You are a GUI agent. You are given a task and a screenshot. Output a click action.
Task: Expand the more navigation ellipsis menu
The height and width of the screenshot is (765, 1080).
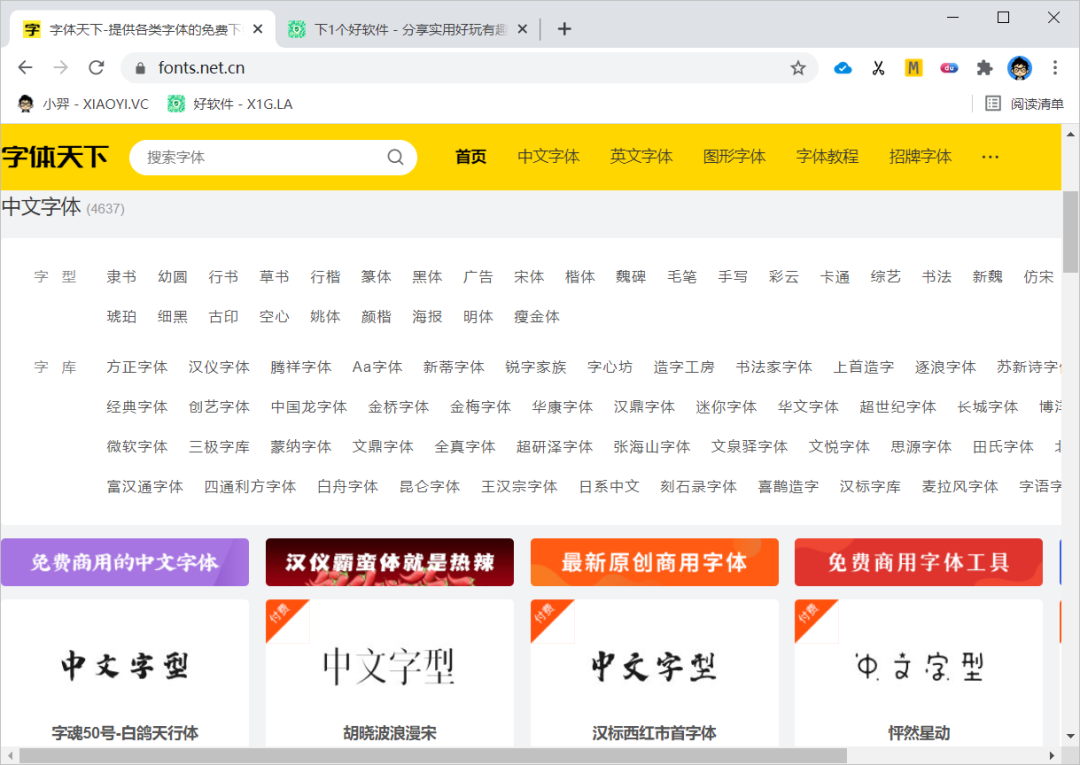[990, 157]
